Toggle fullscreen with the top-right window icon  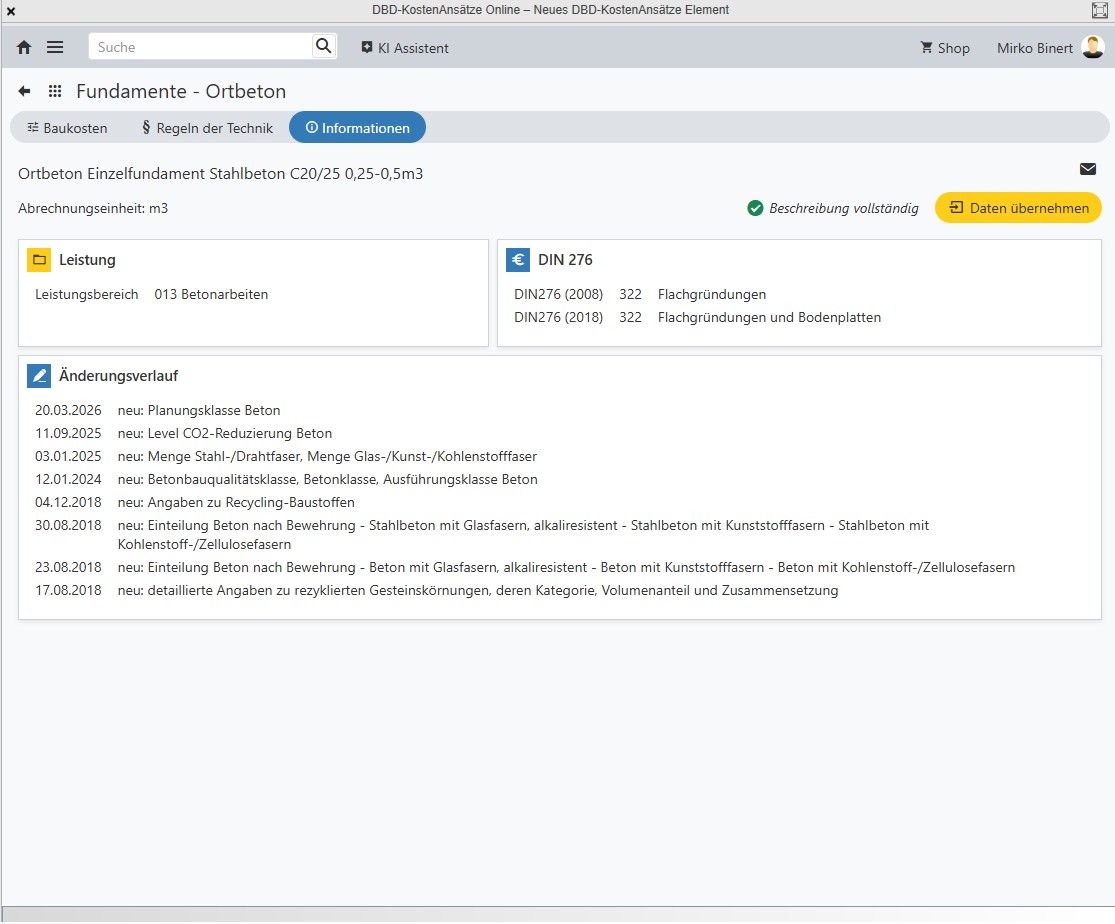click(1099, 10)
